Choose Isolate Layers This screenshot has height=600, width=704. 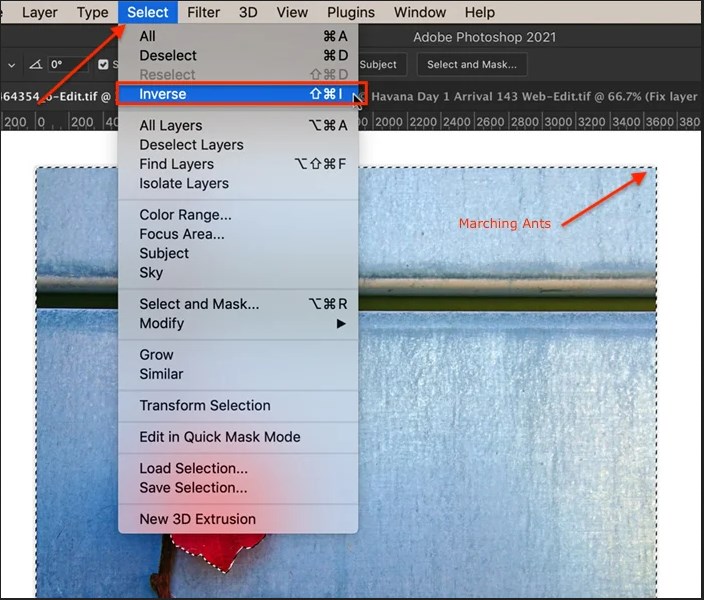(238, 183)
